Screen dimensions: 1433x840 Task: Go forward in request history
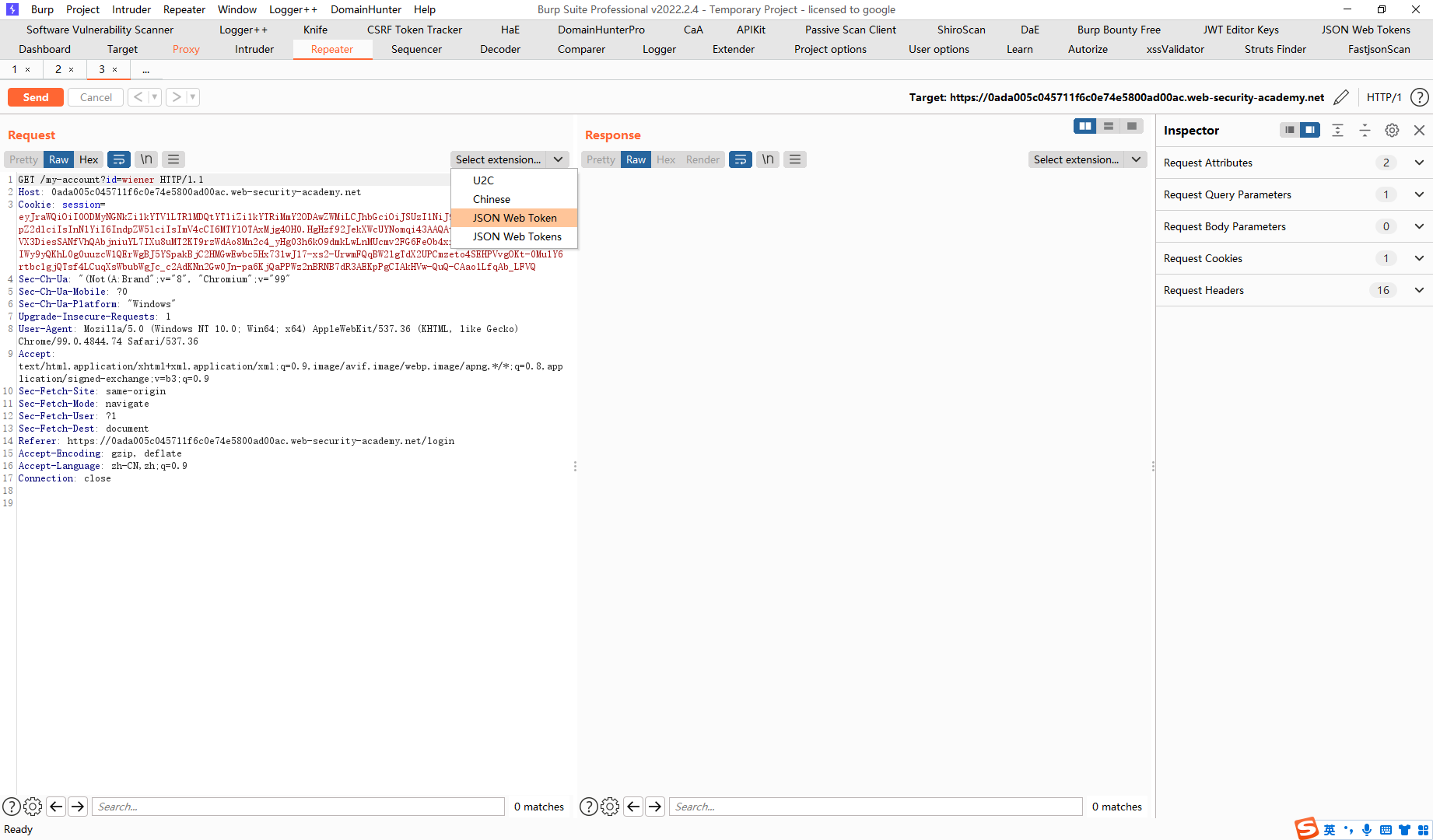pos(177,97)
